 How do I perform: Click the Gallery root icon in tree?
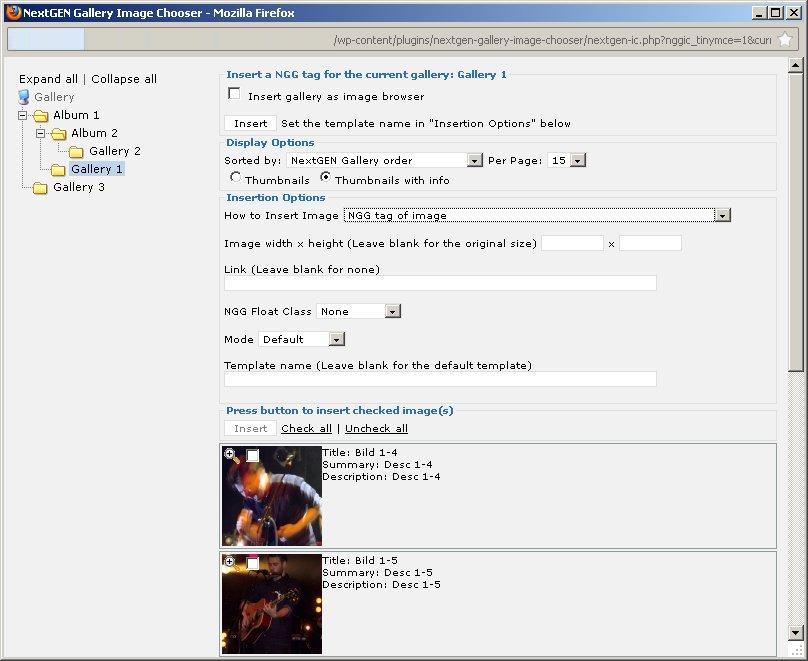click(24, 97)
